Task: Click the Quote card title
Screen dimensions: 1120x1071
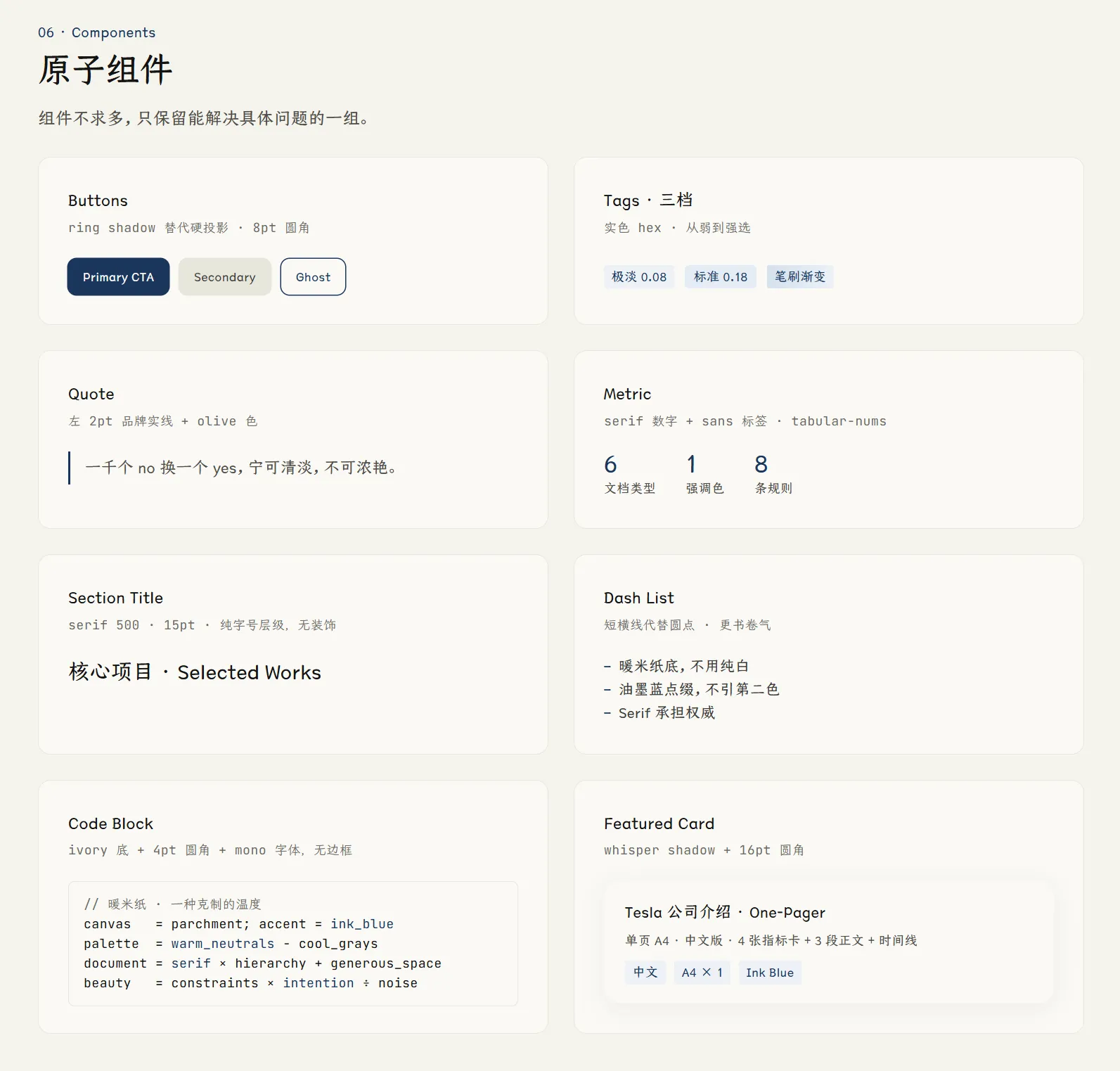Action: 91,394
